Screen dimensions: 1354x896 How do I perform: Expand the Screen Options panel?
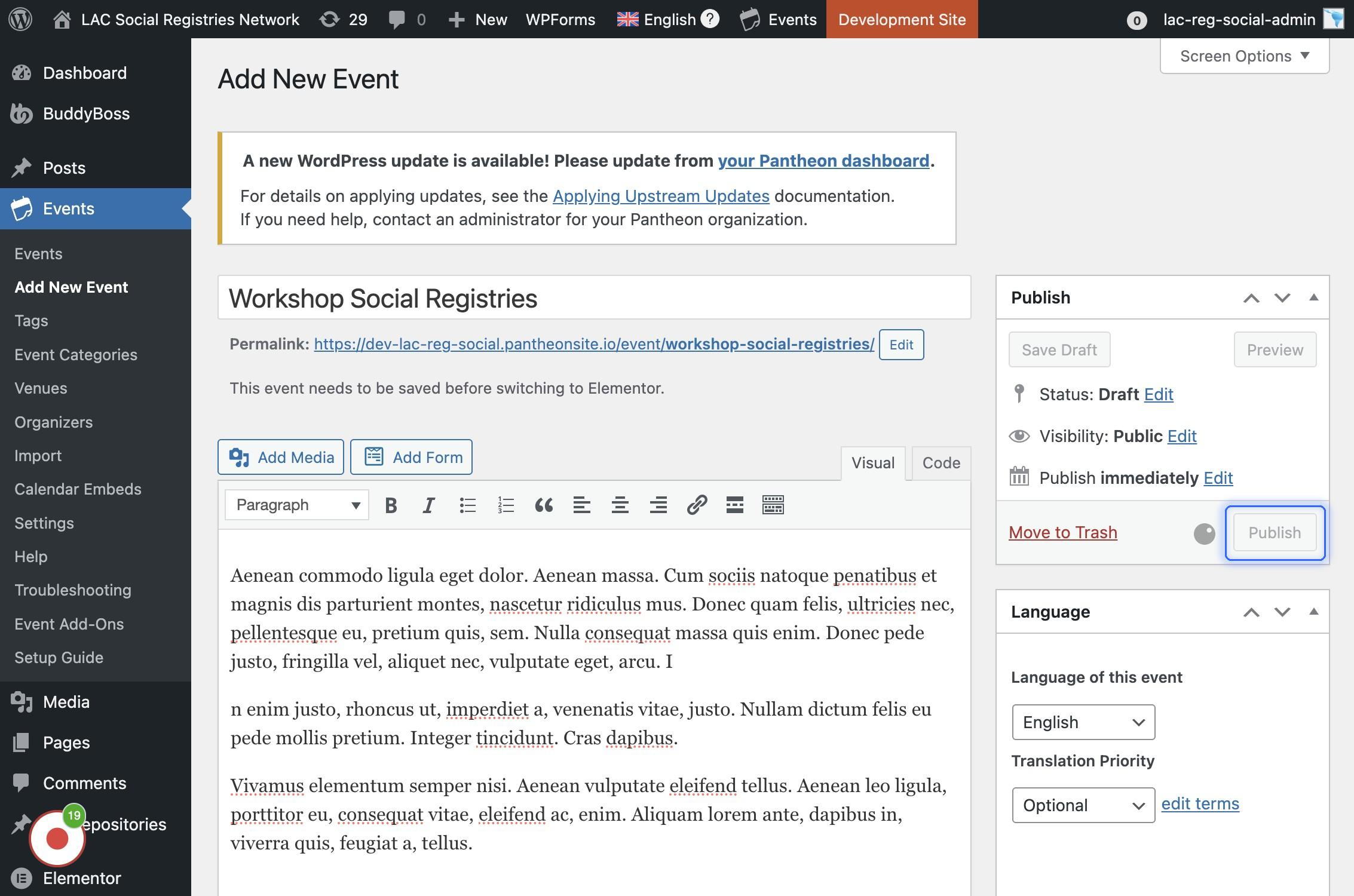point(1244,56)
